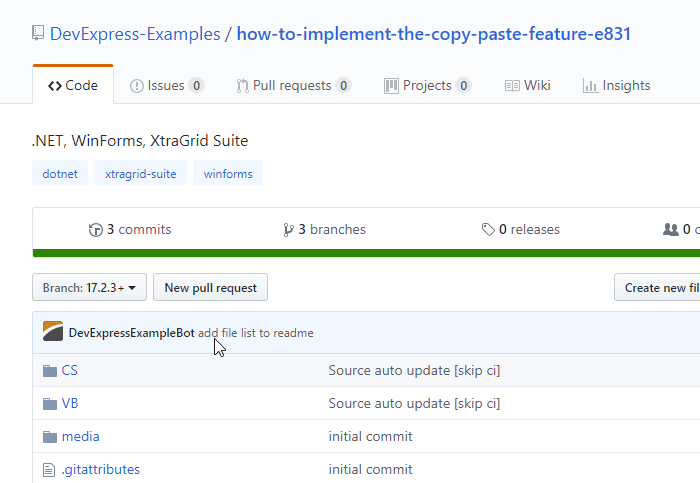Click the repository book icon
This screenshot has width=700, height=483.
(x=38, y=35)
